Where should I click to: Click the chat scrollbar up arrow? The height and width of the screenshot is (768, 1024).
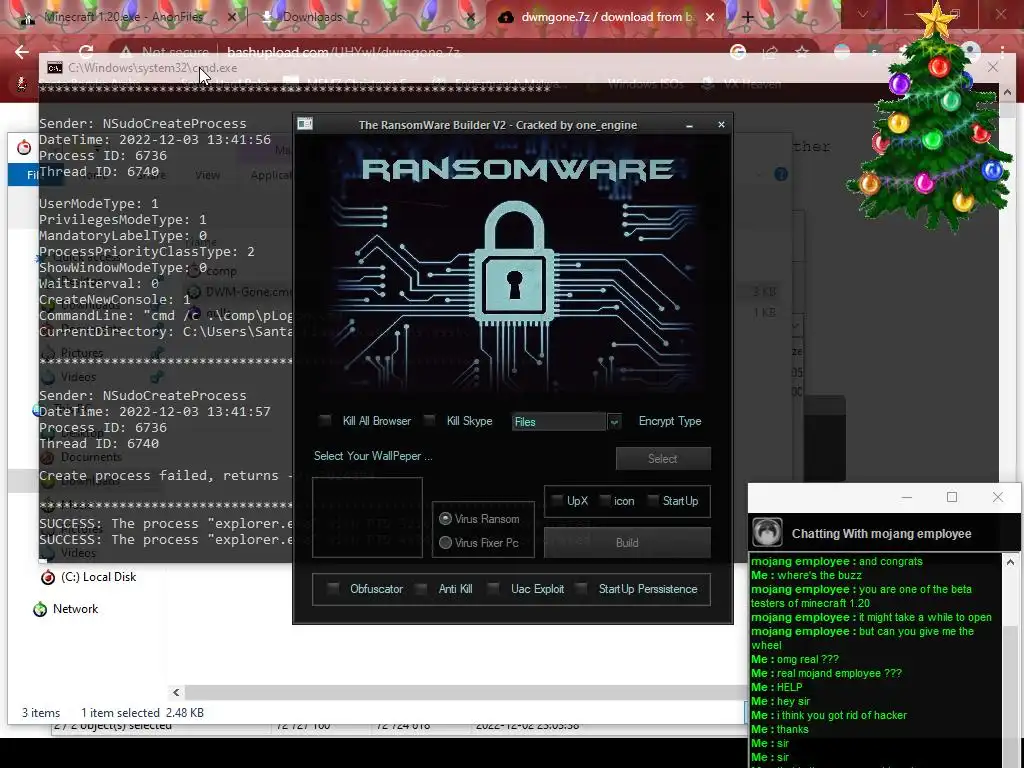tap(1010, 562)
